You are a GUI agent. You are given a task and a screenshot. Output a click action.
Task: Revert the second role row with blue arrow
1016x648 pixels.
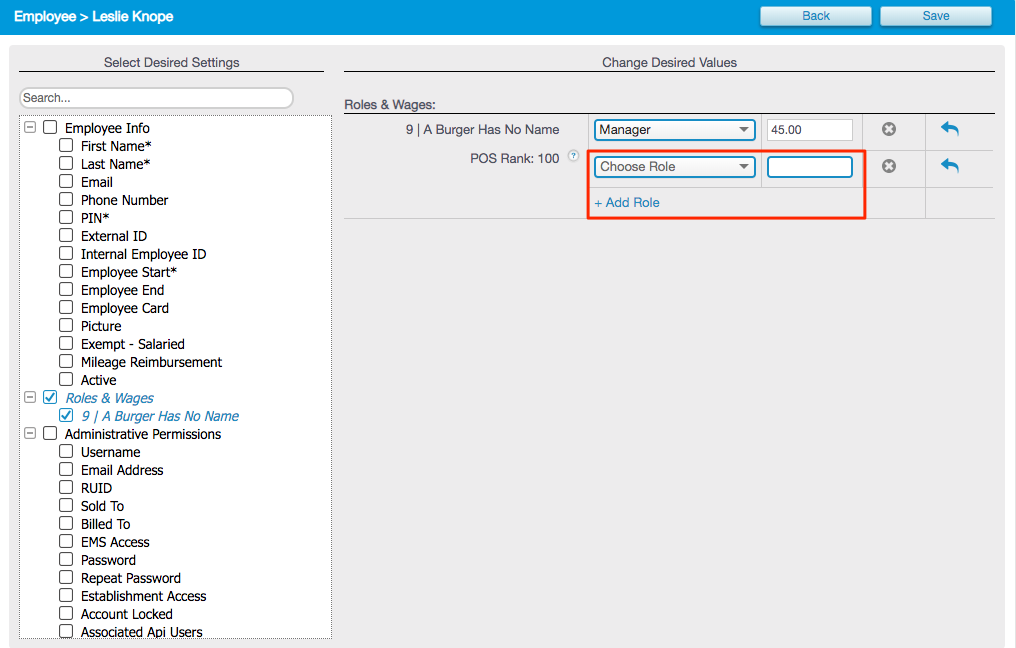948,165
